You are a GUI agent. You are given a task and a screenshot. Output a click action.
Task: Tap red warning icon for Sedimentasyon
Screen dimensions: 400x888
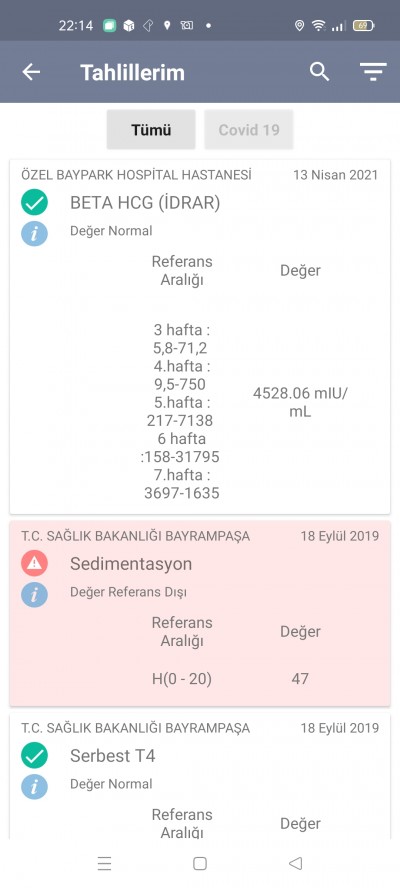[35, 563]
